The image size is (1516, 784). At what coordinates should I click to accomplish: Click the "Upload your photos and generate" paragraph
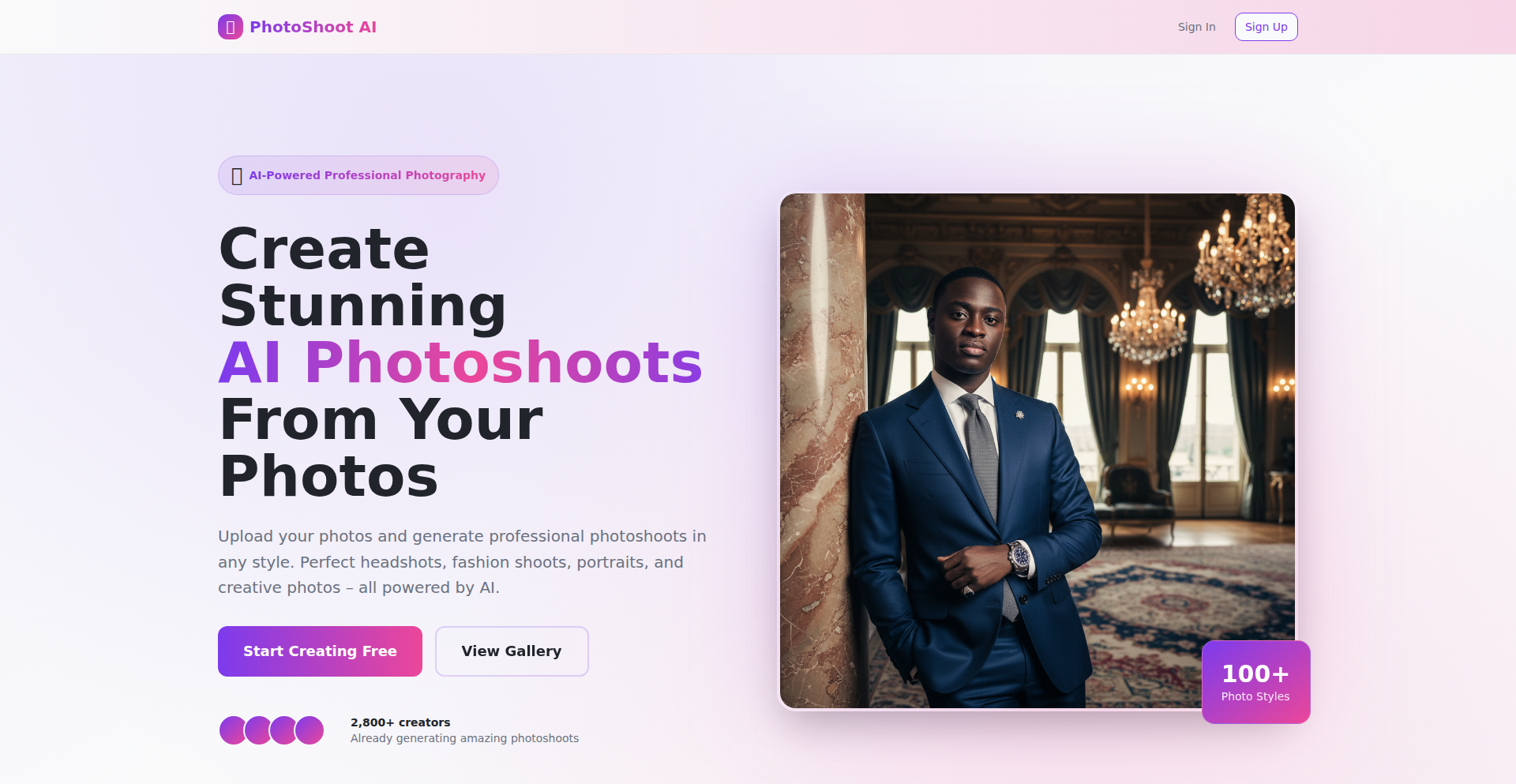point(463,562)
